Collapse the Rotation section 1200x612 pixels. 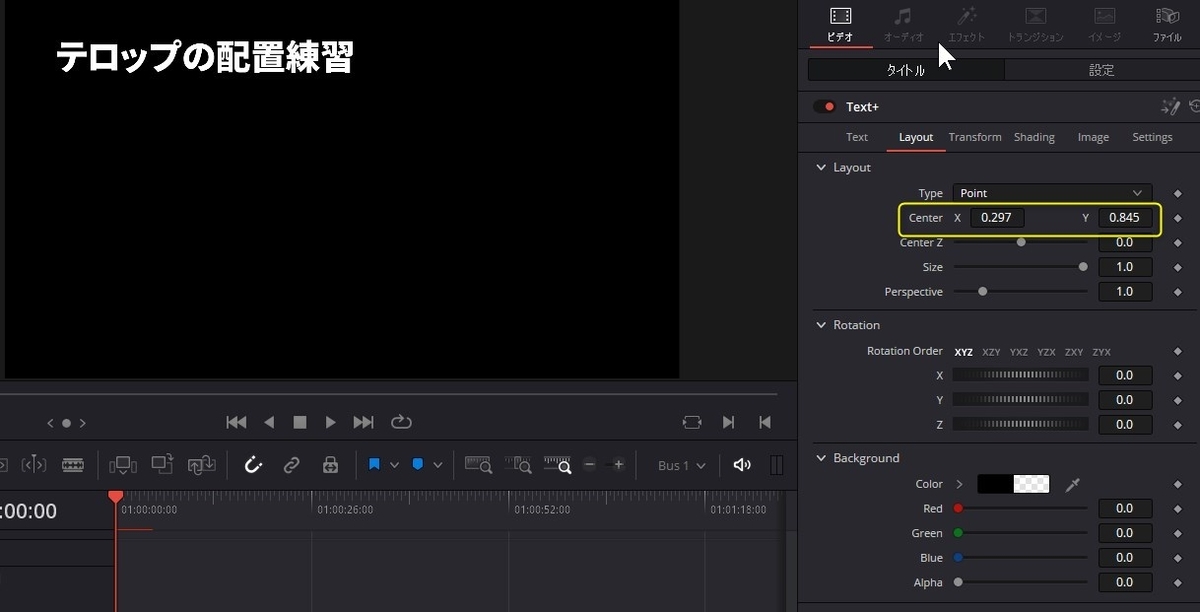(x=821, y=325)
